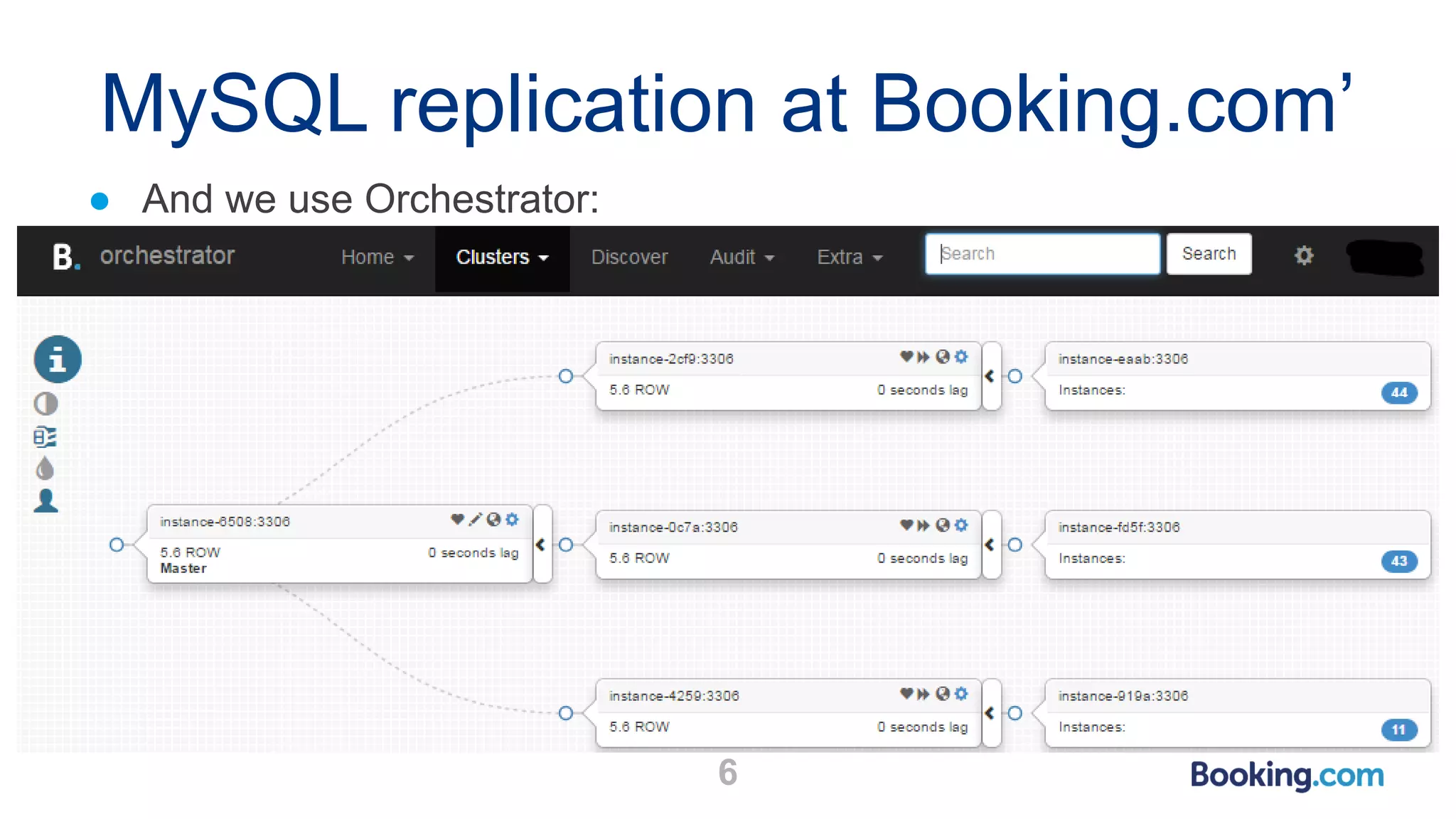Open the Extra menu
Image resolution: width=1456 pixels, height=819 pixels.
pyautogui.click(x=850, y=257)
